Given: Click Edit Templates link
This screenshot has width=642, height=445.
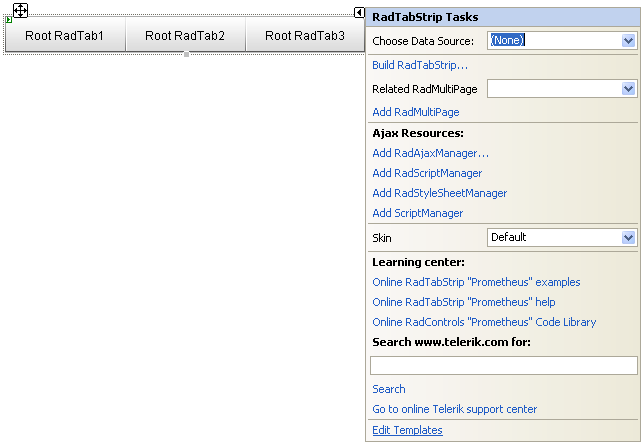Looking at the screenshot, I should click(407, 430).
